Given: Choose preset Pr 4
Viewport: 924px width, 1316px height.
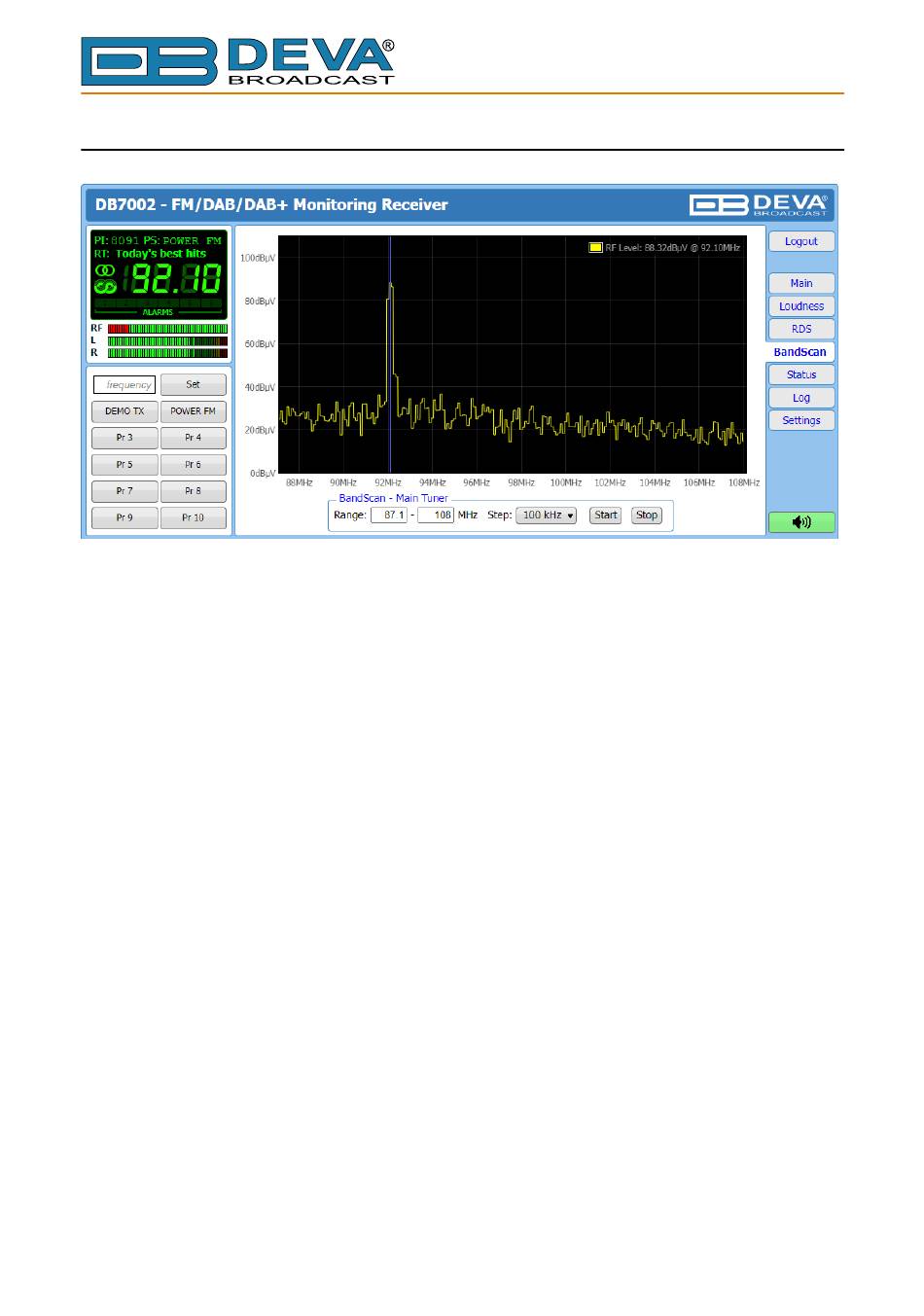Looking at the screenshot, I should click(193, 438).
